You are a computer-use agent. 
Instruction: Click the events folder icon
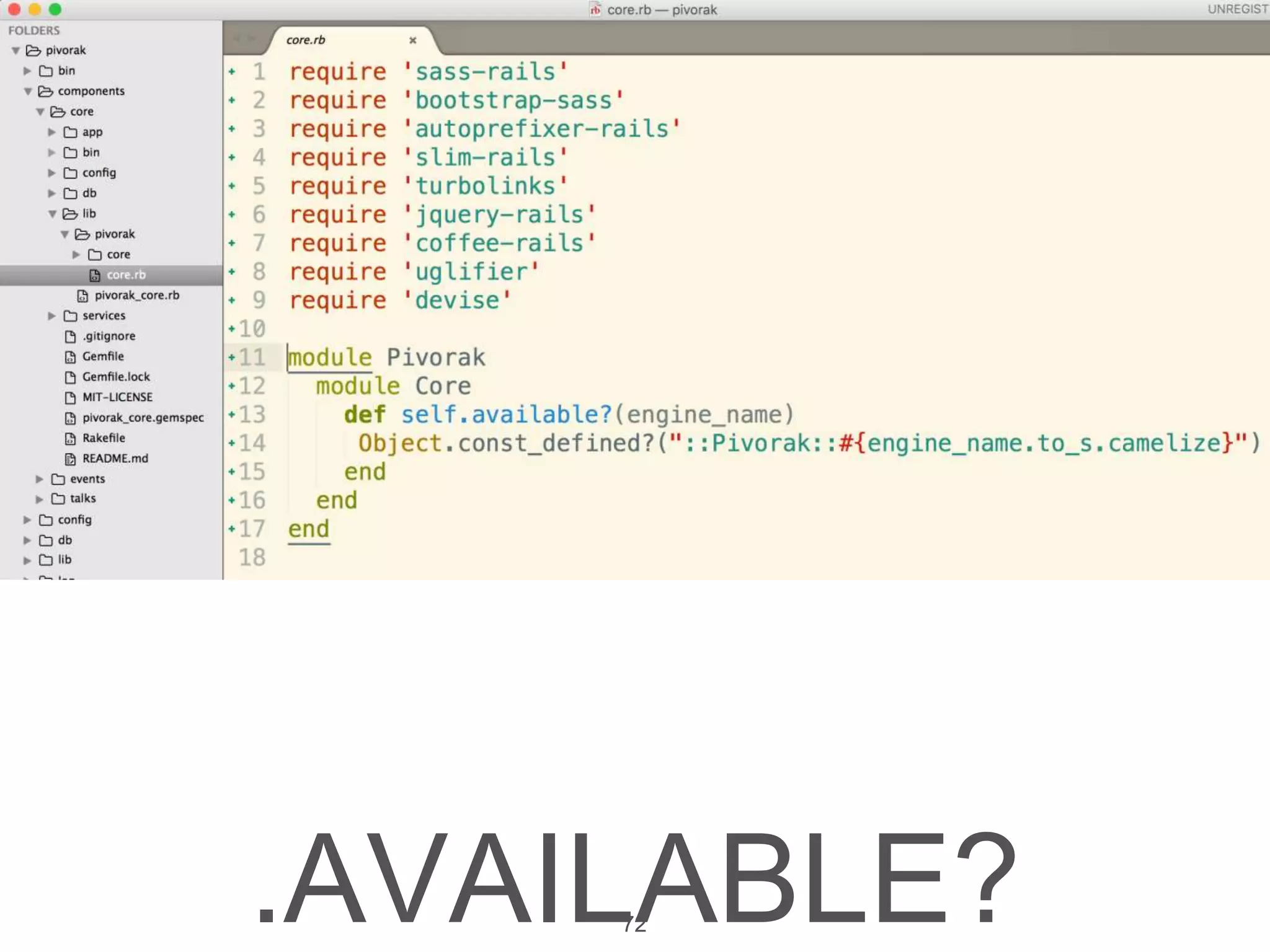coord(58,479)
